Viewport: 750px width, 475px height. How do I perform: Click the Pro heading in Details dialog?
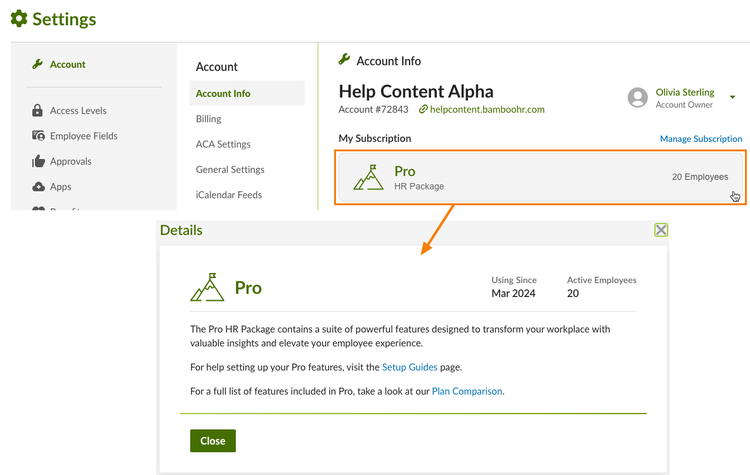248,288
